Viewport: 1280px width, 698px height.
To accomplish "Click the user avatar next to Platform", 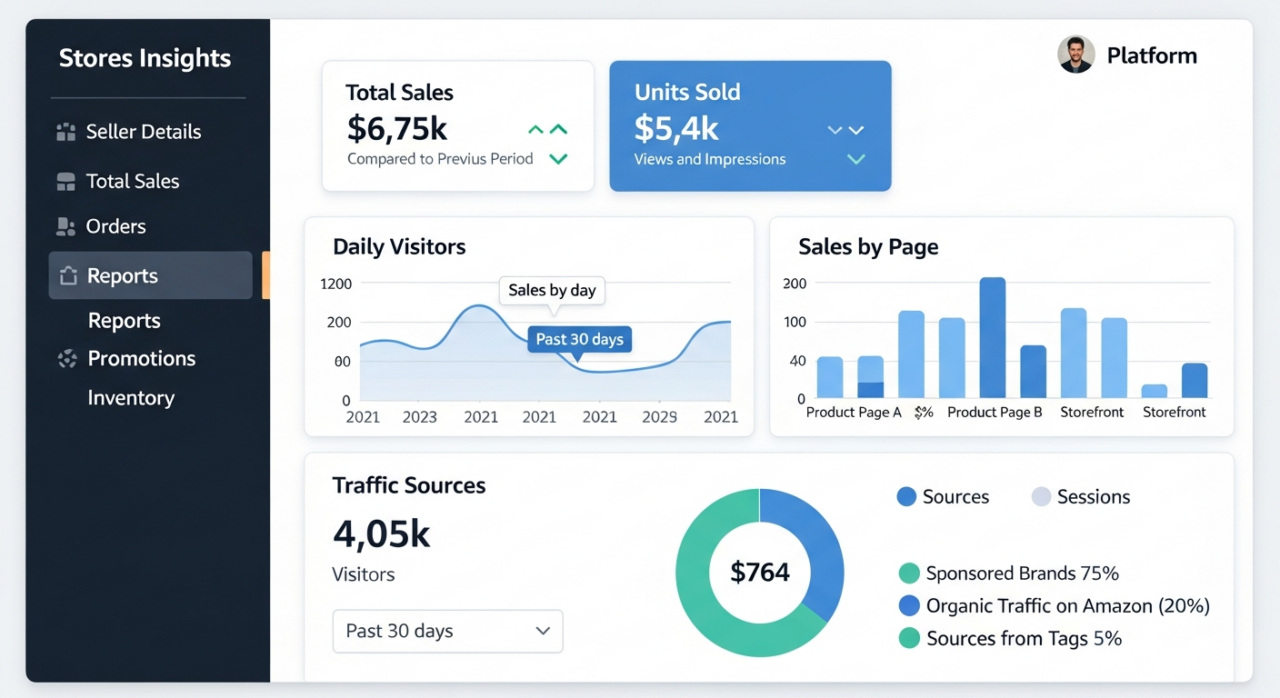I will click(x=1076, y=55).
